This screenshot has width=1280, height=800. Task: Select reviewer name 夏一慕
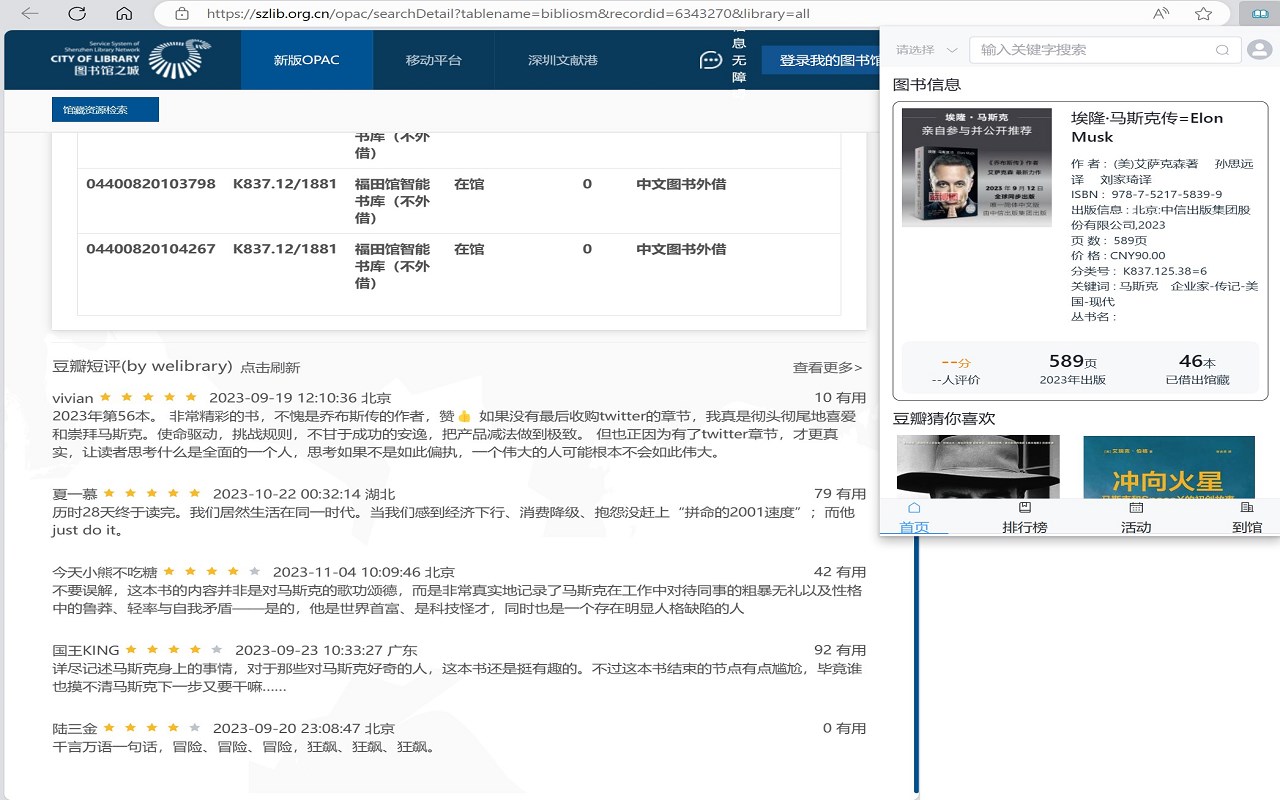coord(75,494)
